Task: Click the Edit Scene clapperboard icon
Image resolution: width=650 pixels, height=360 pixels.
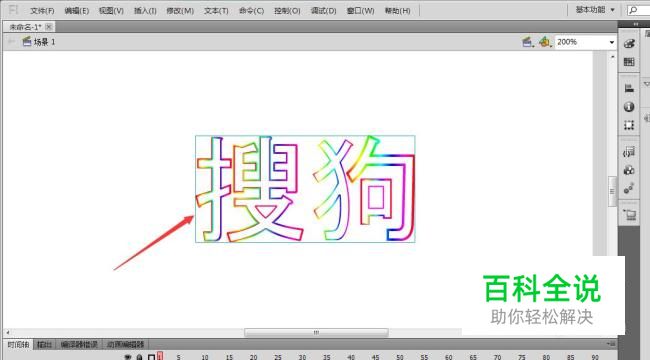Action: pyautogui.click(x=527, y=42)
